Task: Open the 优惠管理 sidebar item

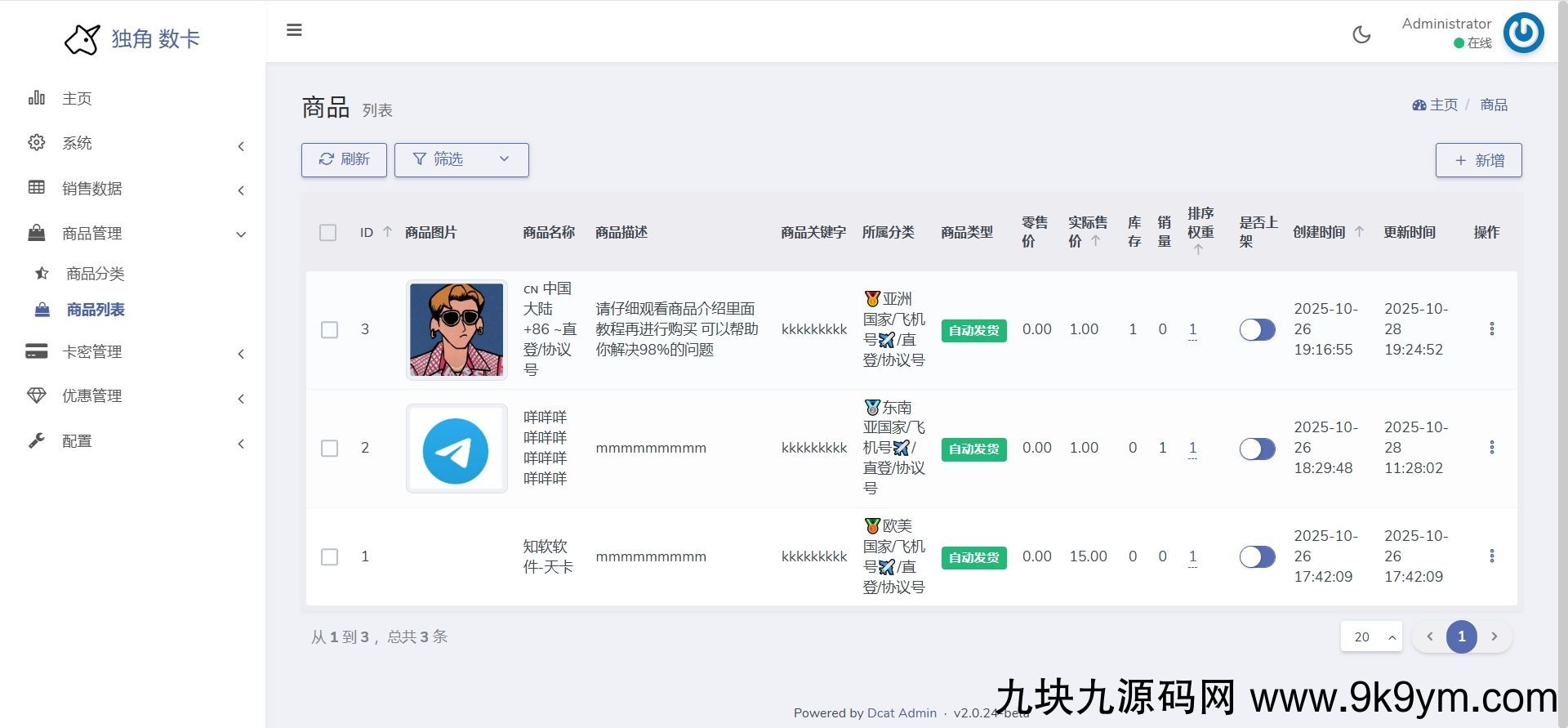Action: pos(132,395)
